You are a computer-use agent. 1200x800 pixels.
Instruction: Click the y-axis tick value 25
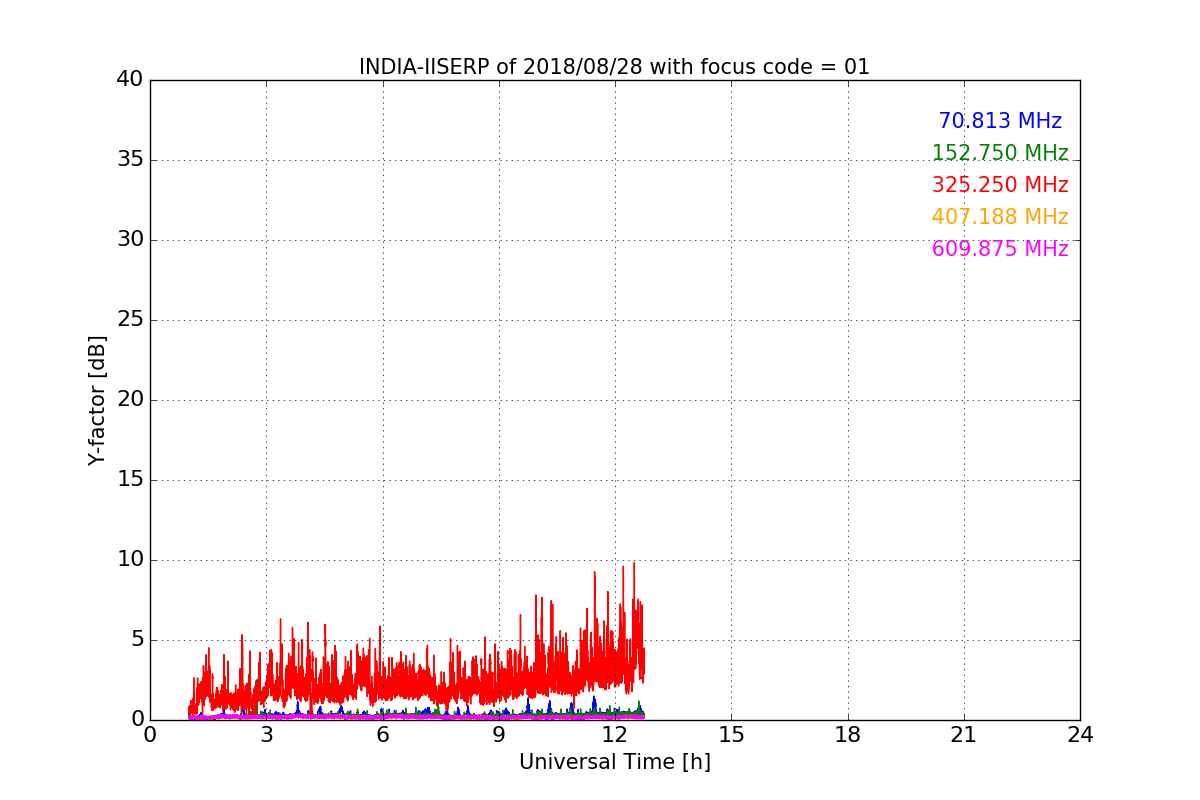click(x=130, y=320)
